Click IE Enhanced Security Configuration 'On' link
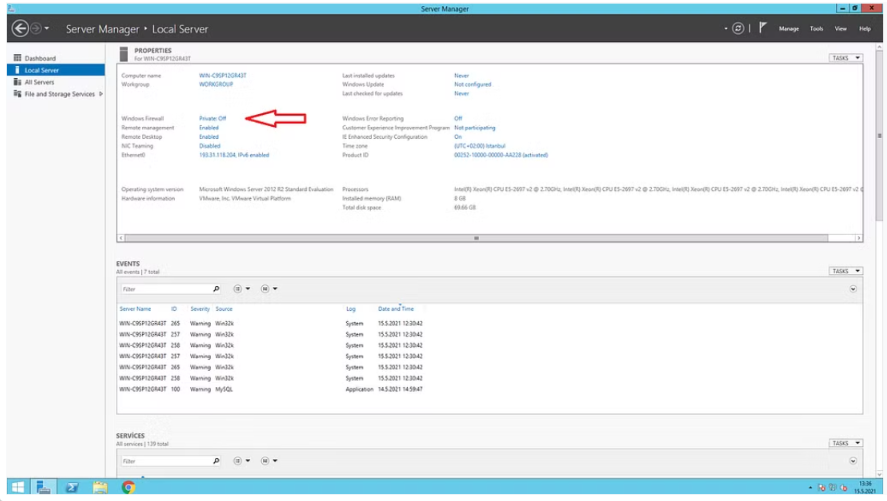Image resolution: width=887 pixels, height=501 pixels. (x=458, y=137)
